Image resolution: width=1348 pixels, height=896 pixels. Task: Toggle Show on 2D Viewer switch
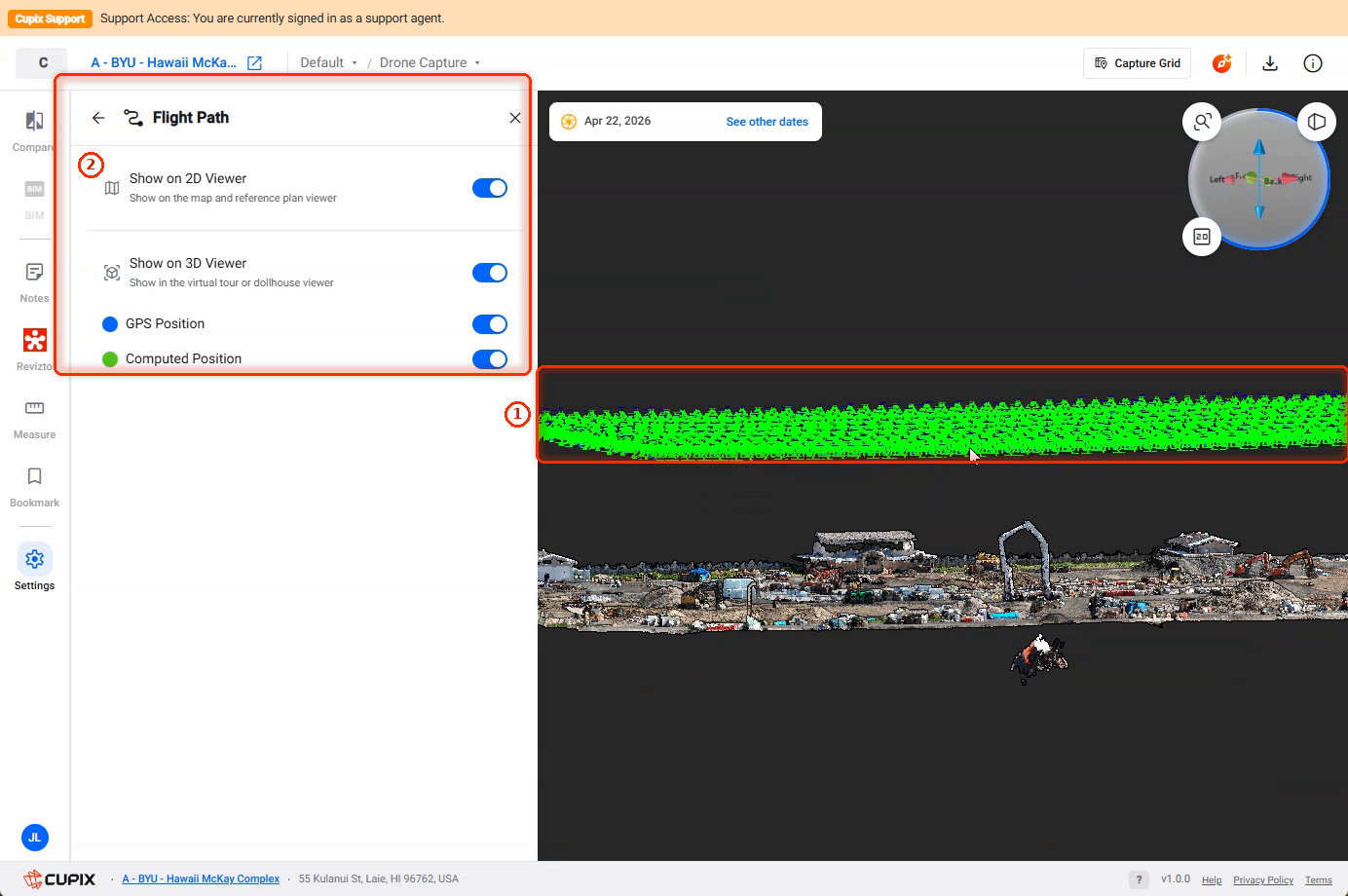click(490, 188)
